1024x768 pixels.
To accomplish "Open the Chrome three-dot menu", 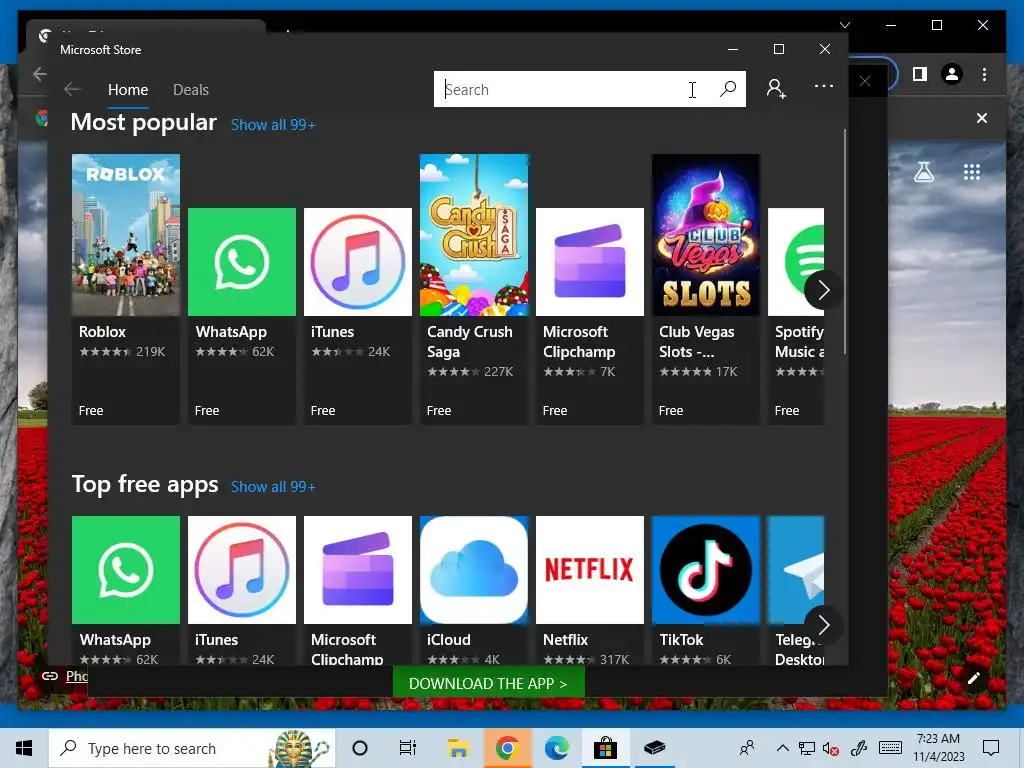I will tap(984, 74).
